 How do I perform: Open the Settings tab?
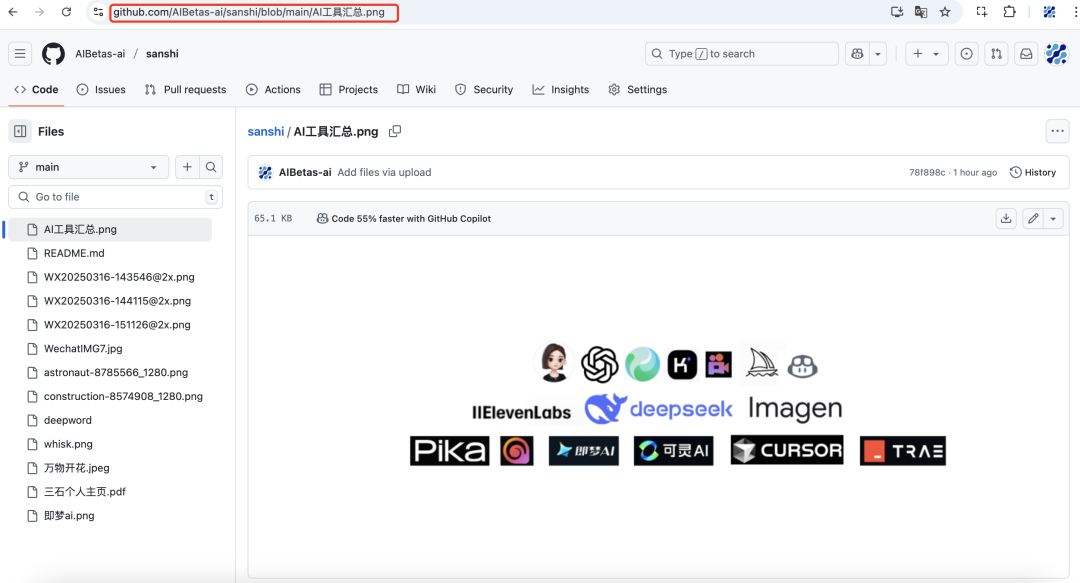tap(638, 90)
